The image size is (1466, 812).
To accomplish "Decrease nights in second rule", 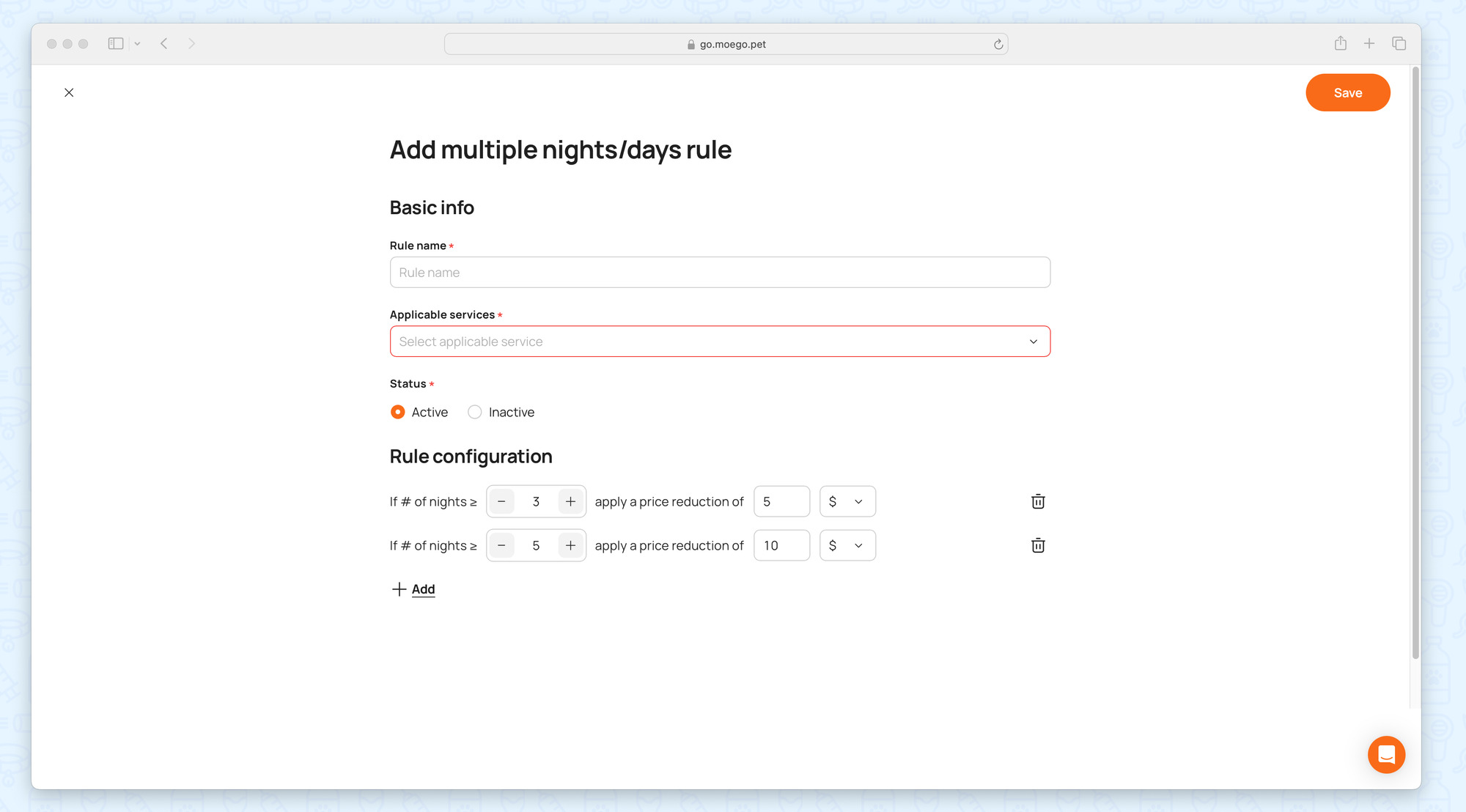I will pyautogui.click(x=501, y=545).
